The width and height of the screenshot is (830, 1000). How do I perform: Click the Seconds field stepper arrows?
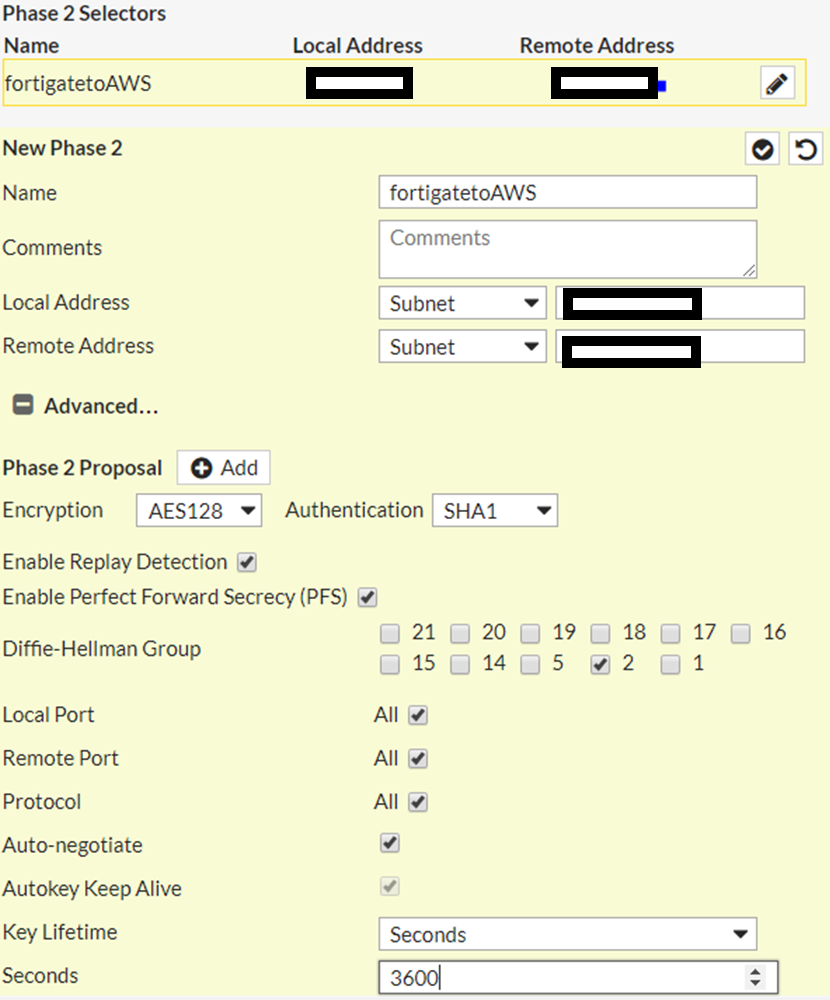(x=756, y=978)
